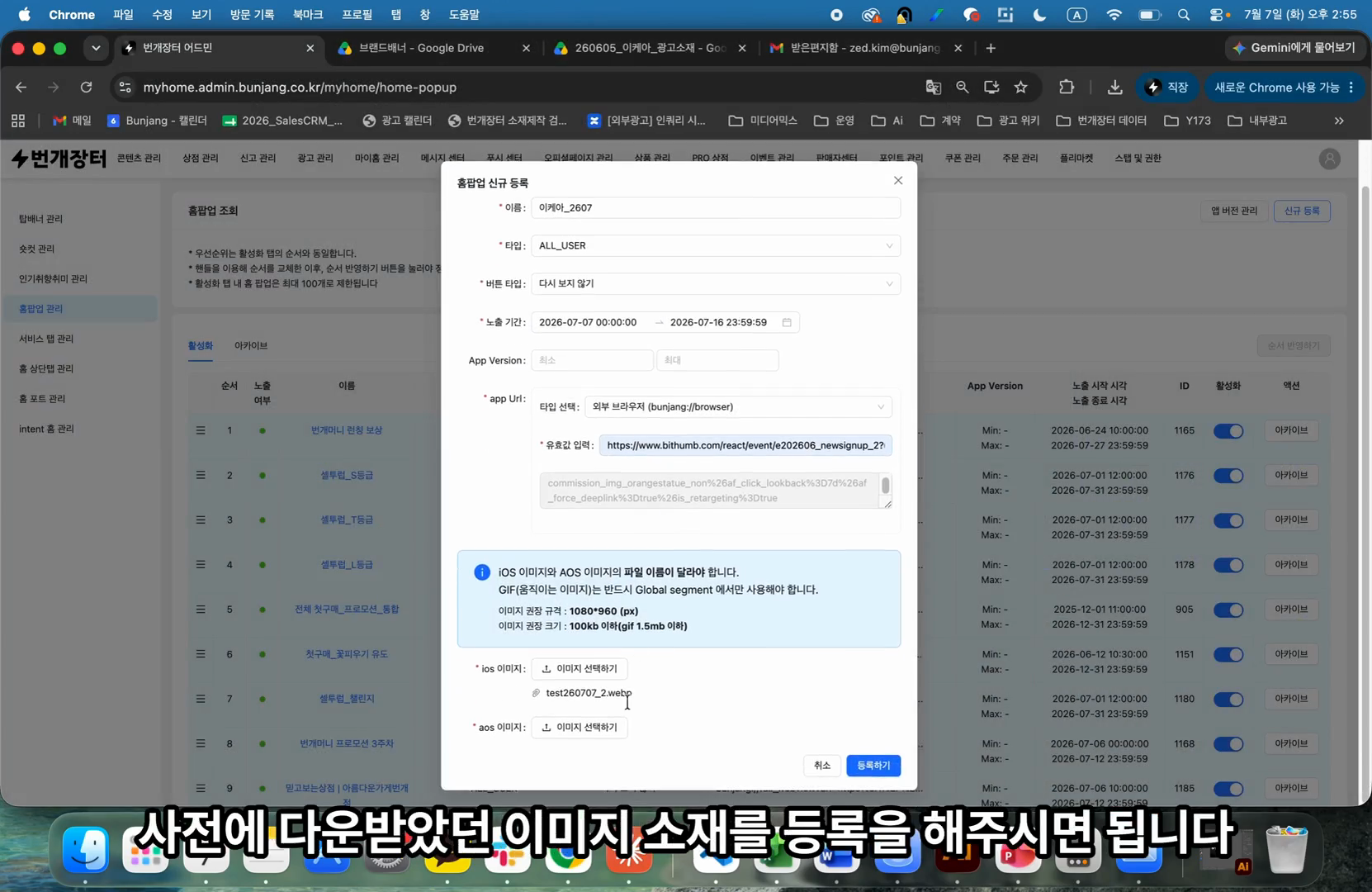Click the start date 2026-07-07 00:00:00
Image resolution: width=1372 pixels, height=892 pixels.
[588, 322]
